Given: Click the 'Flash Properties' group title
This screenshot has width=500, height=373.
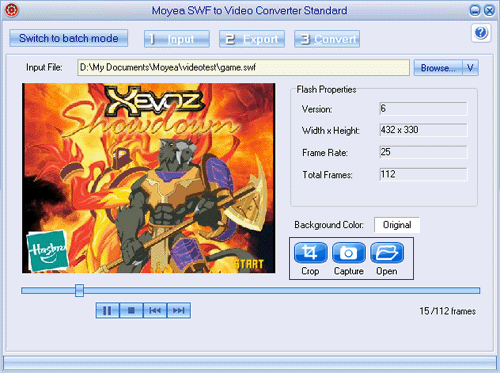Looking at the screenshot, I should tap(326, 90).
